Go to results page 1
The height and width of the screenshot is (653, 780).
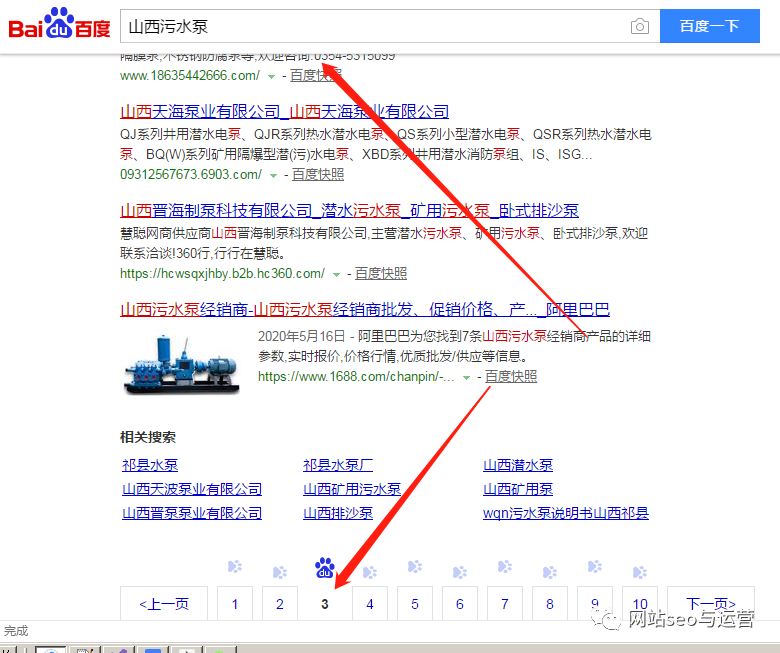tap(235, 604)
